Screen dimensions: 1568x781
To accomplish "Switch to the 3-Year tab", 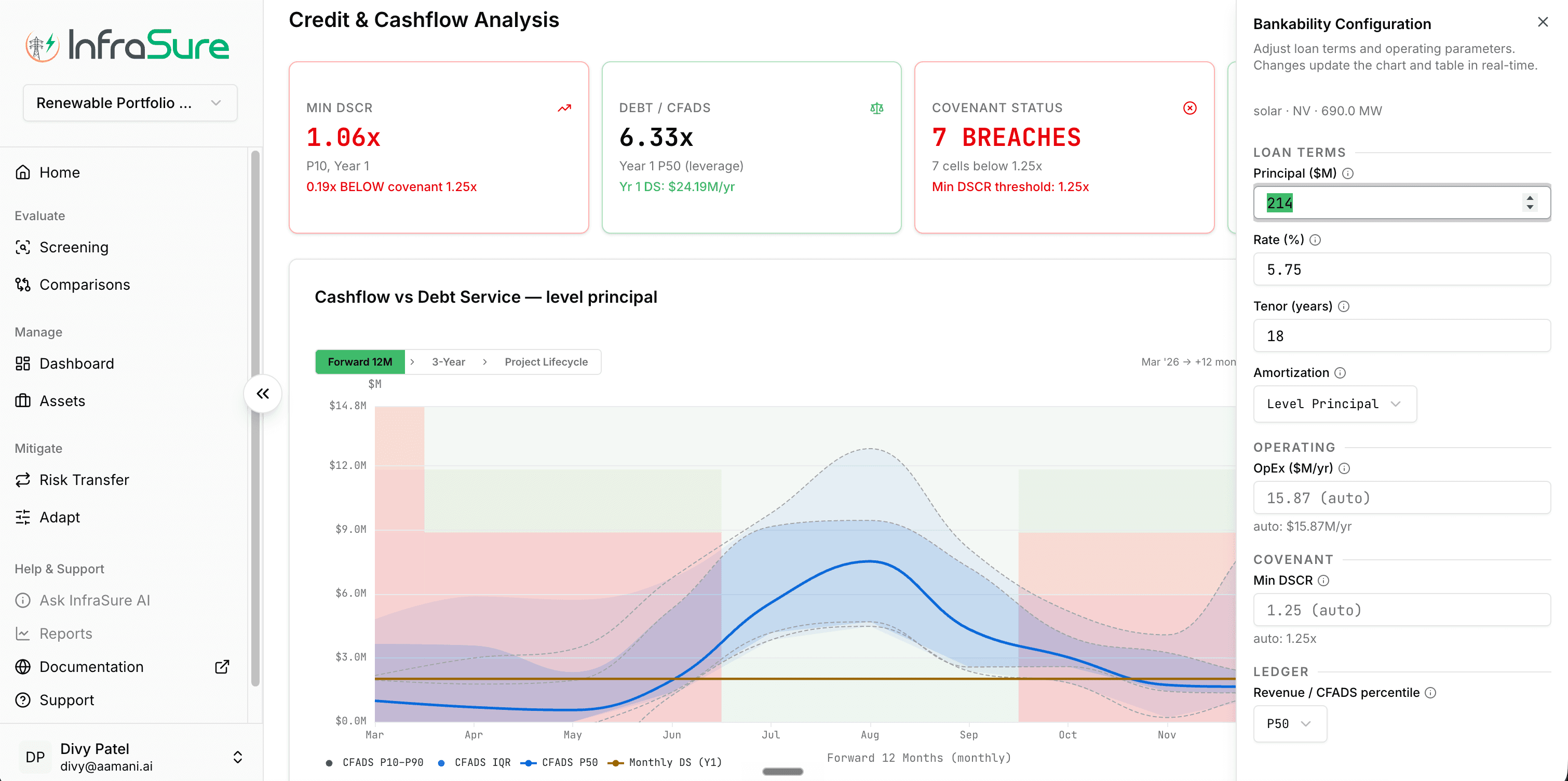I will [448, 361].
